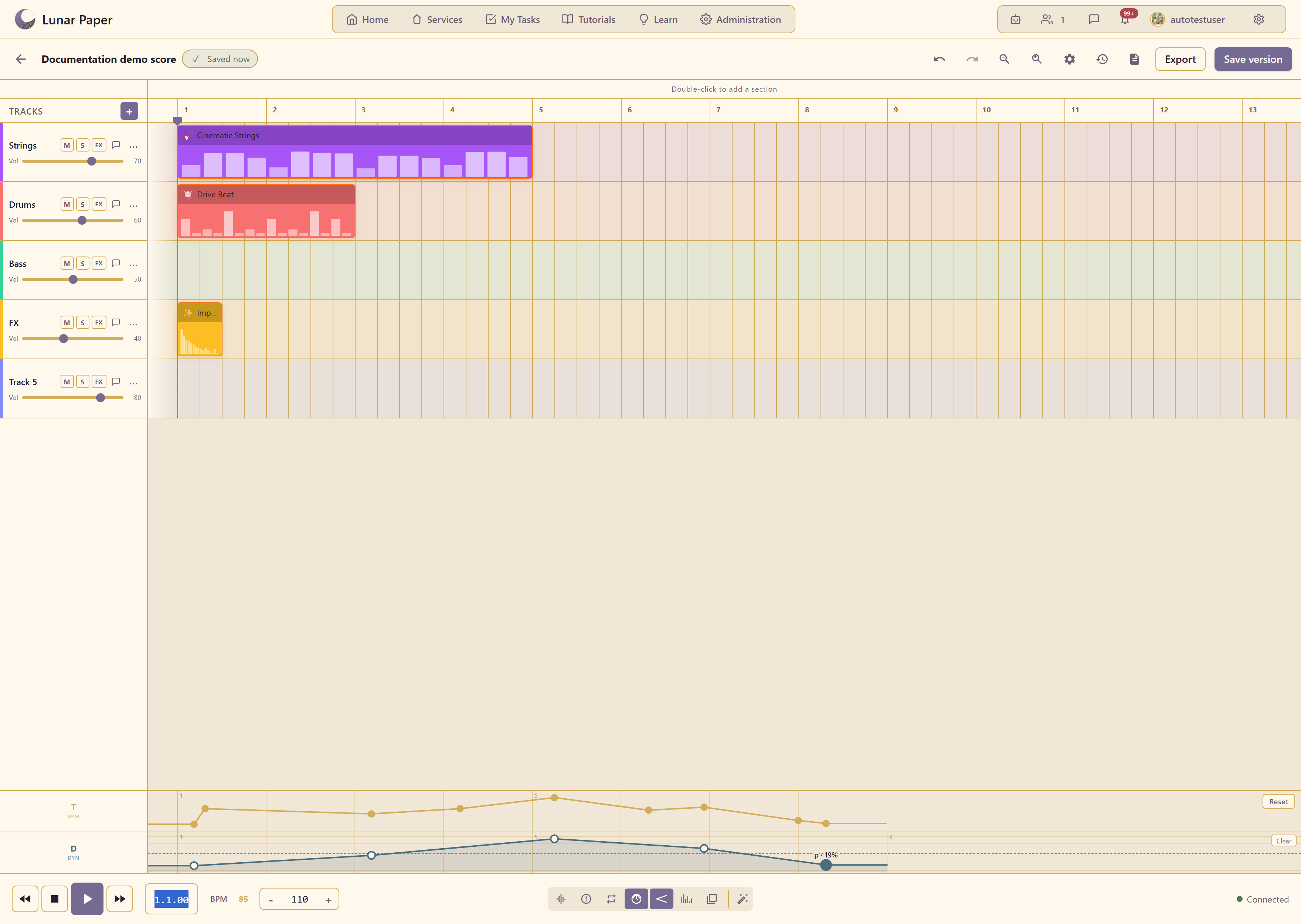1301x924 pixels.
Task: Open Services navigation item
Action: click(437, 19)
